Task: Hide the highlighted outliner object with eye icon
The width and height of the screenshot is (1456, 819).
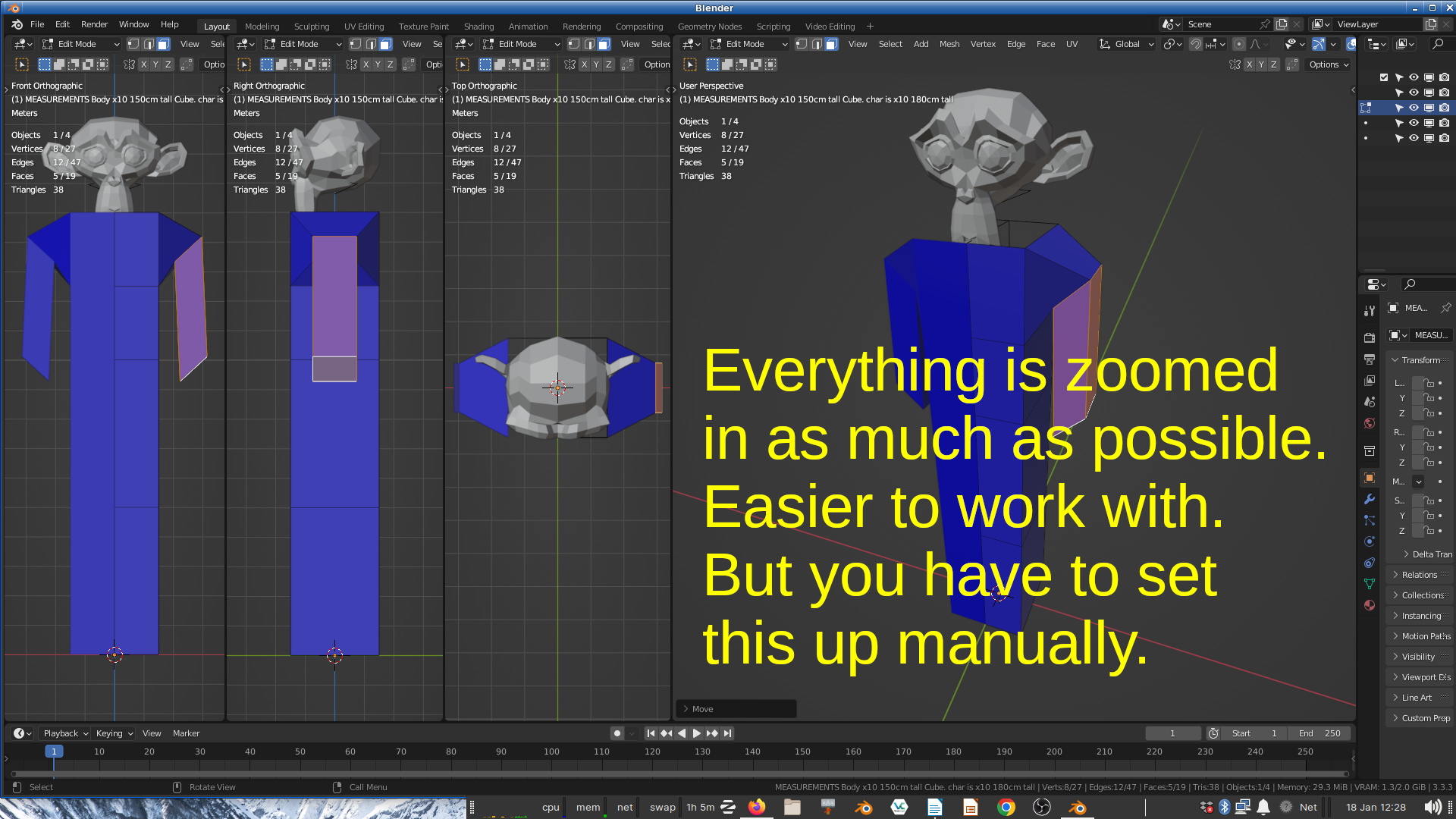Action: [1414, 108]
